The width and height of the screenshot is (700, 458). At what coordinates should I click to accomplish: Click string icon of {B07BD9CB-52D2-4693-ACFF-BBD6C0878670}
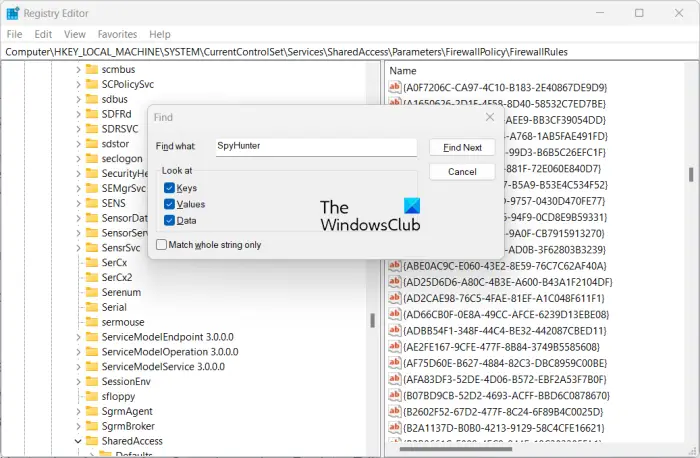click(394, 395)
